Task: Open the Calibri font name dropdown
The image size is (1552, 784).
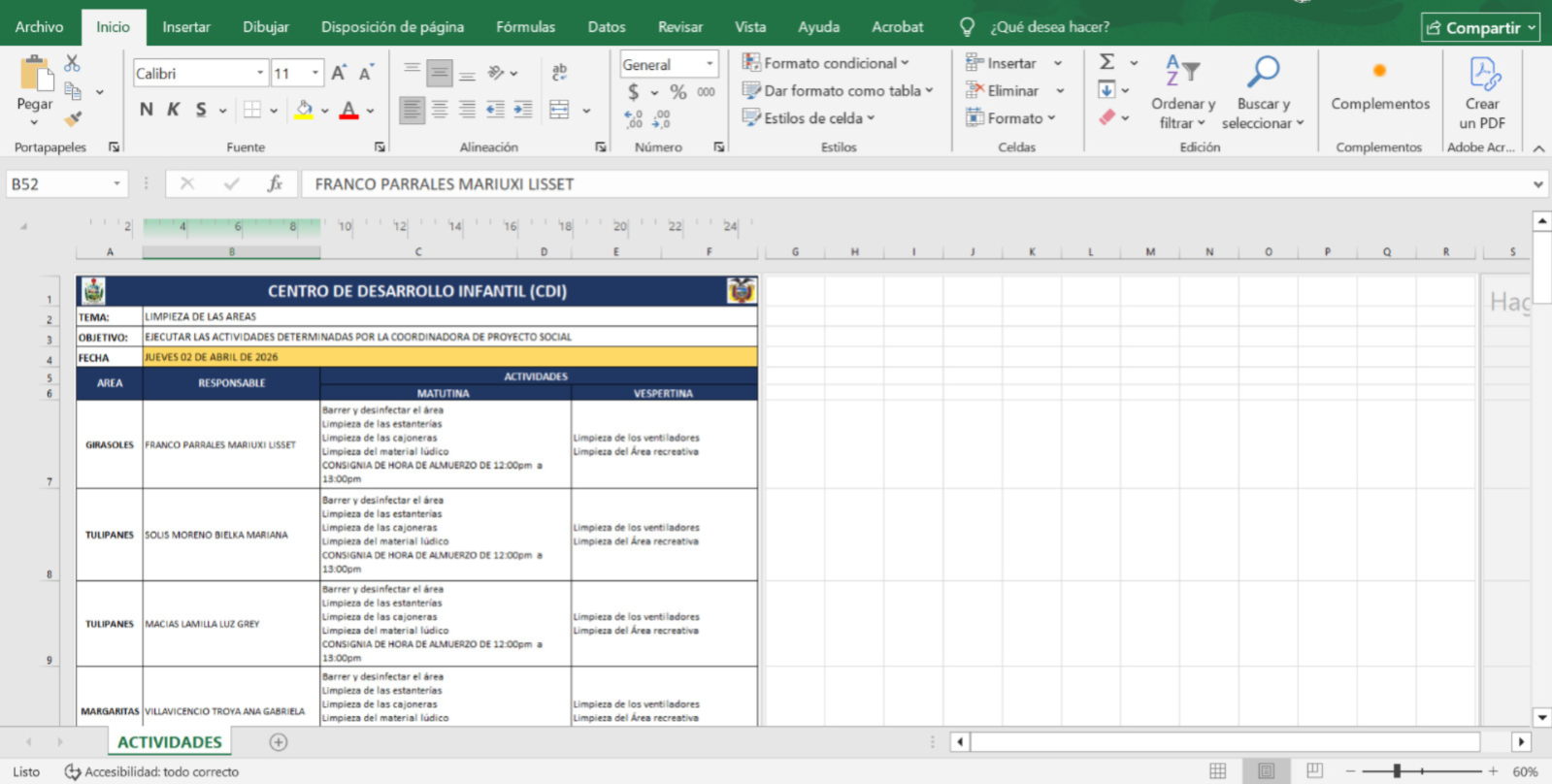Action: [x=260, y=74]
